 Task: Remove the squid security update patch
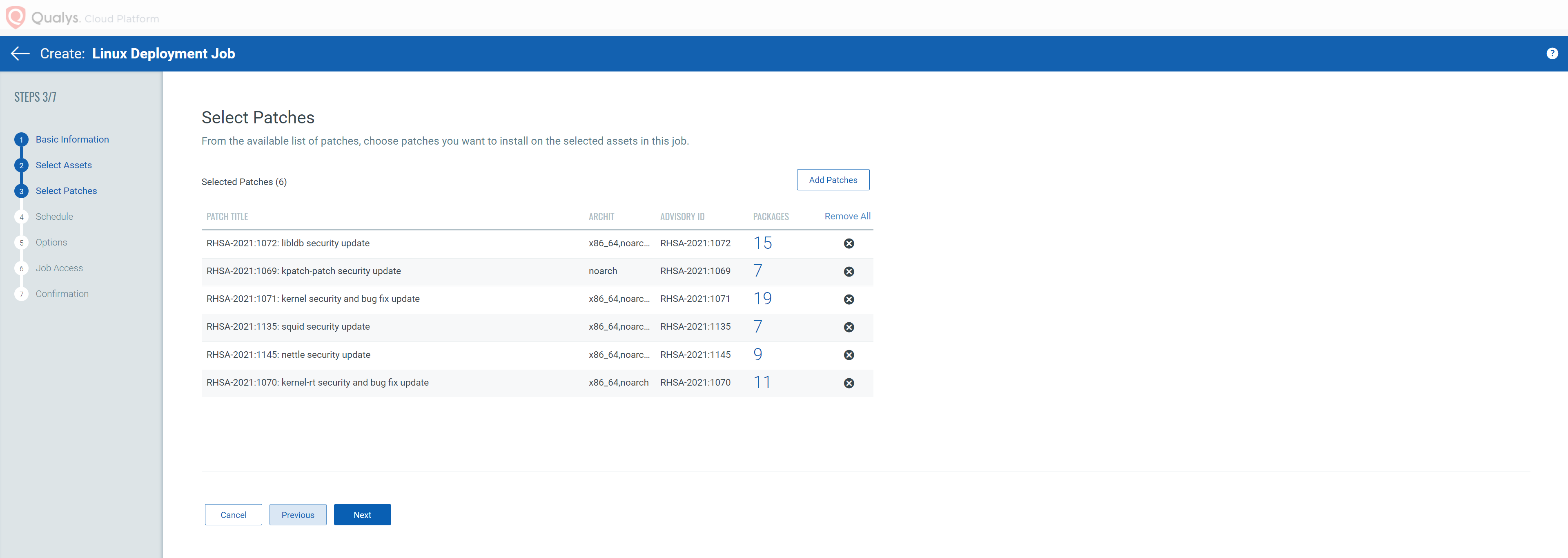point(849,327)
